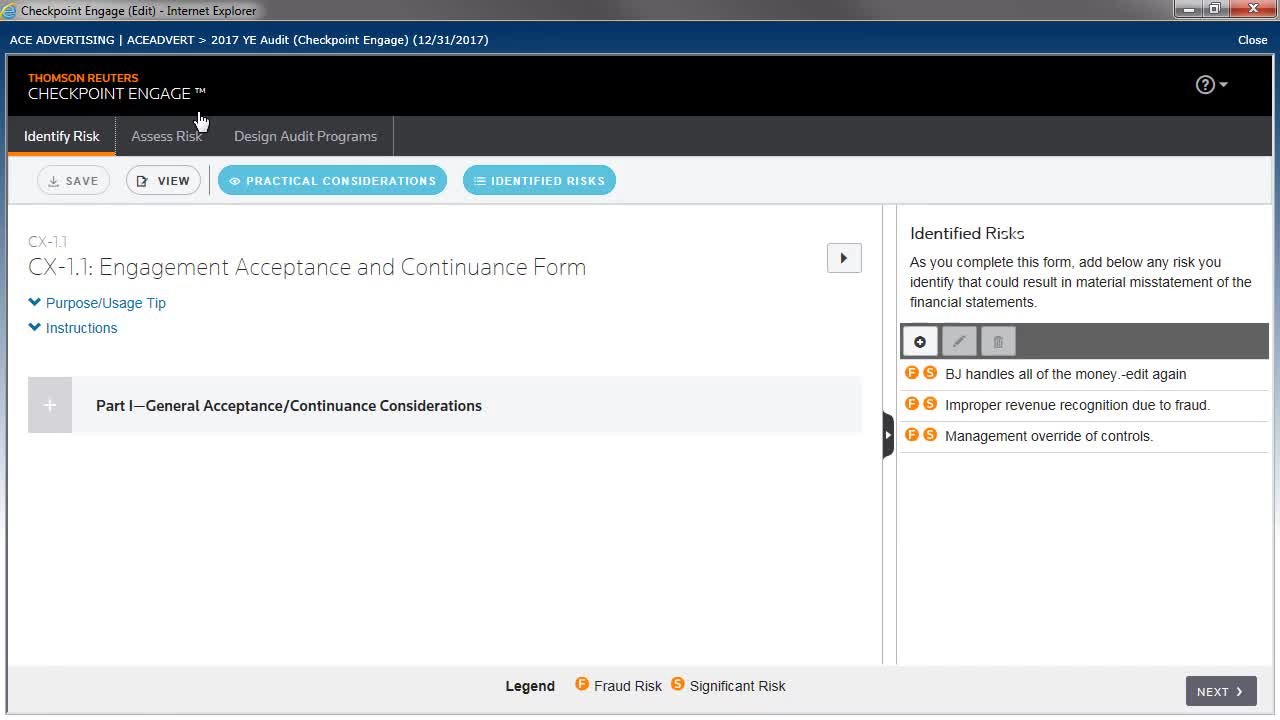Click the add risk plus icon

tap(920, 342)
